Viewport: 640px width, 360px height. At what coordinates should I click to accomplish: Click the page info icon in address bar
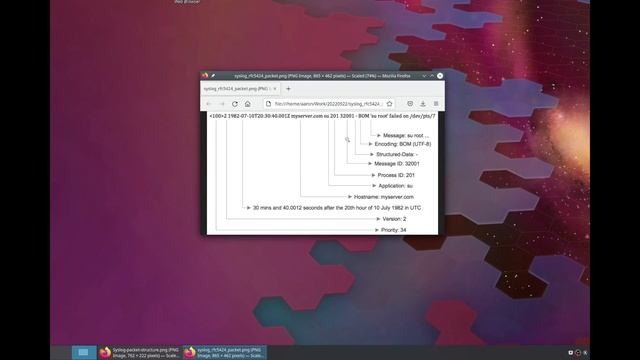point(268,104)
